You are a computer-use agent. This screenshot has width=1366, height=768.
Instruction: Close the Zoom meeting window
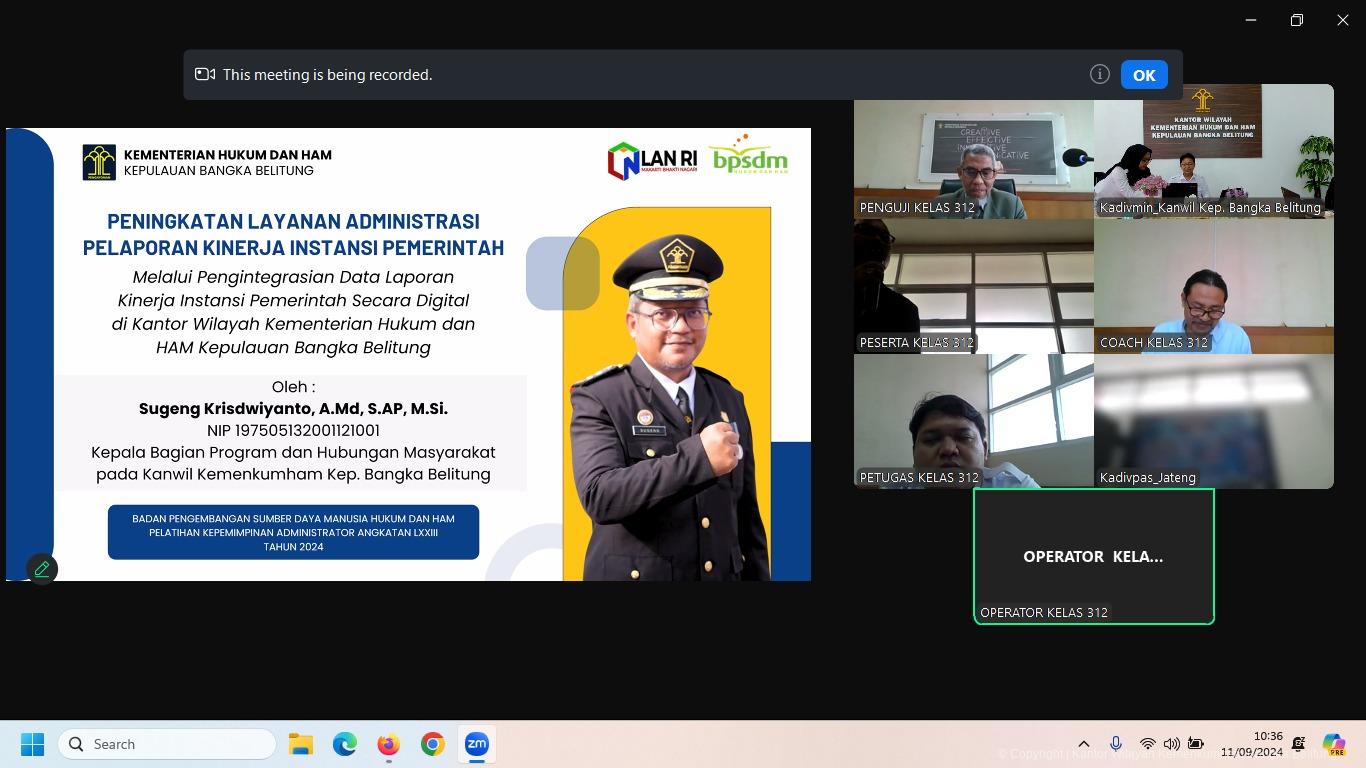tap(1343, 20)
